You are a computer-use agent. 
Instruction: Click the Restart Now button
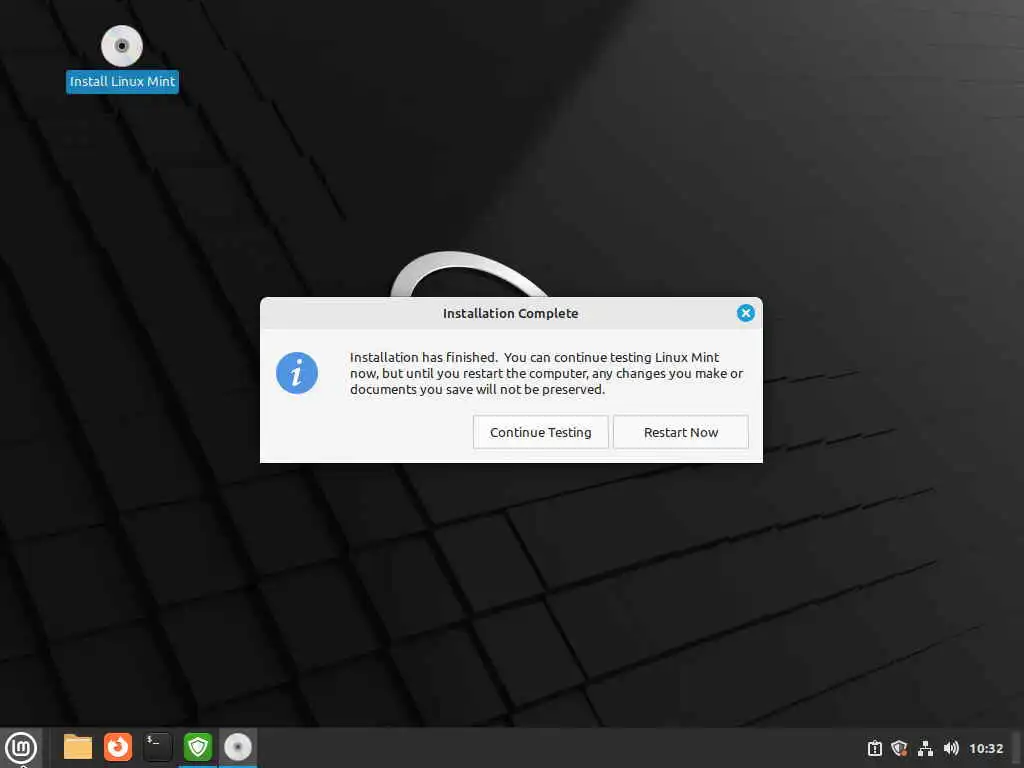point(680,432)
